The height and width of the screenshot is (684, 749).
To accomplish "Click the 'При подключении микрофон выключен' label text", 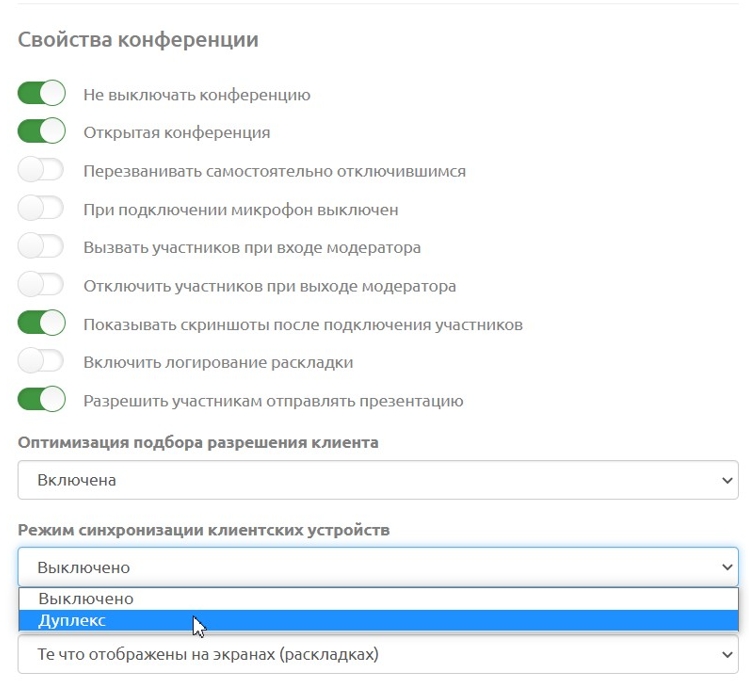I will 241,209.
